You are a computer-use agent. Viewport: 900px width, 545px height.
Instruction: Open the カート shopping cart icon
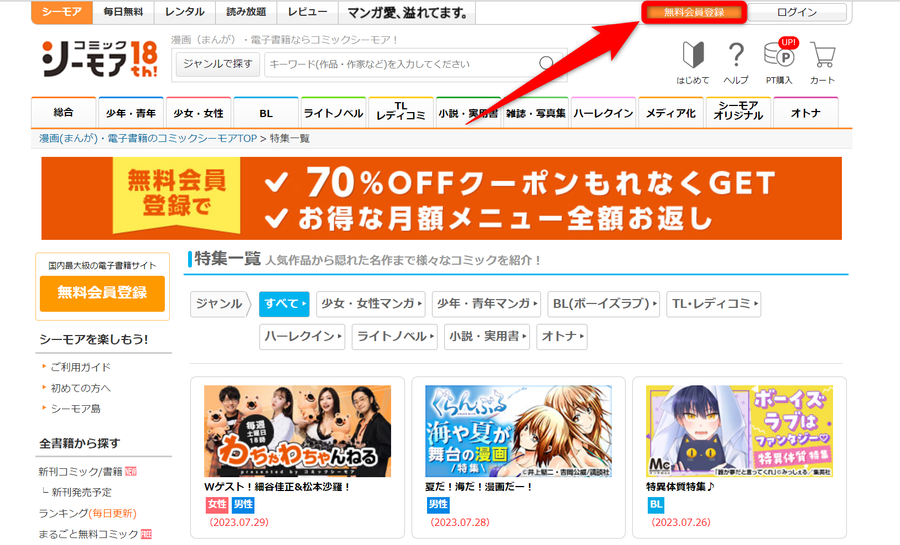pos(822,63)
